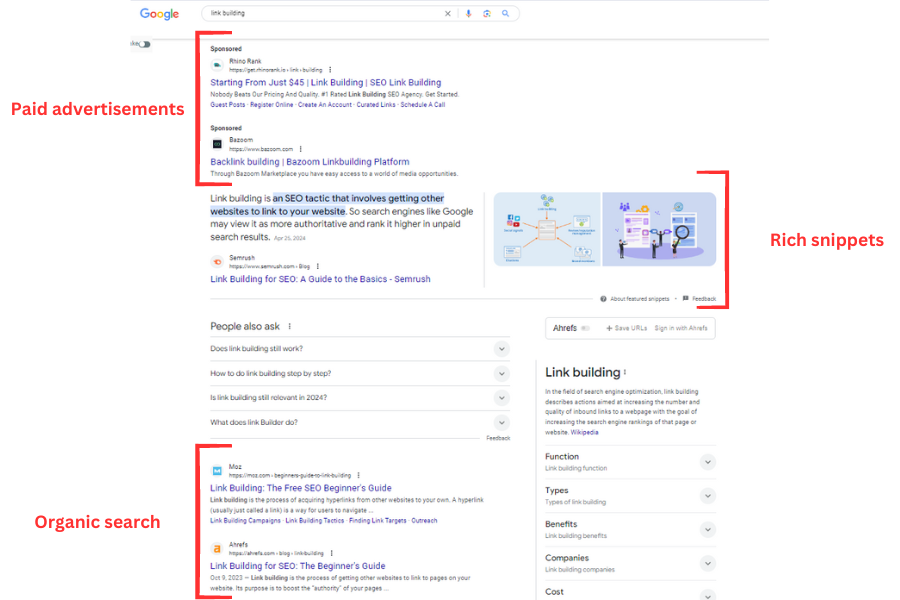
Task: Open 'People also ask' options menu
Action: tap(289, 326)
